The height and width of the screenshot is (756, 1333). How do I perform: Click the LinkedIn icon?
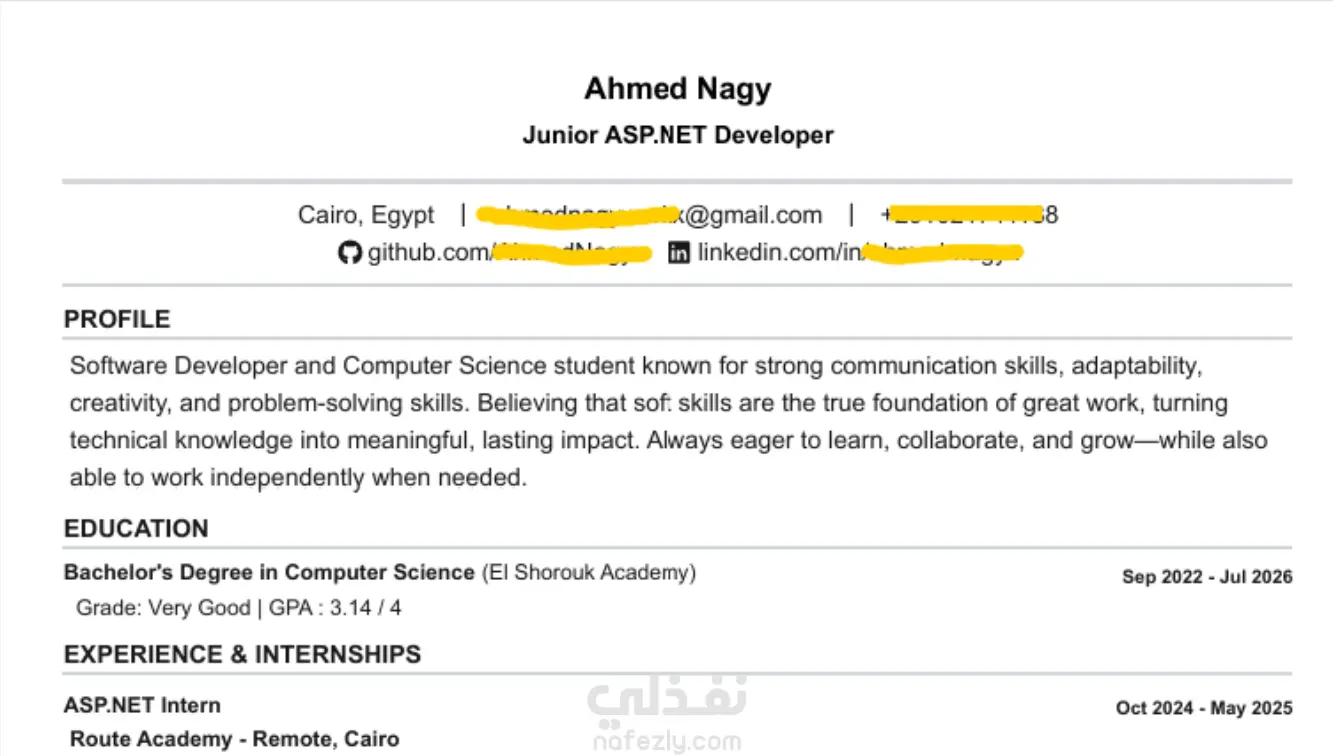[679, 253]
